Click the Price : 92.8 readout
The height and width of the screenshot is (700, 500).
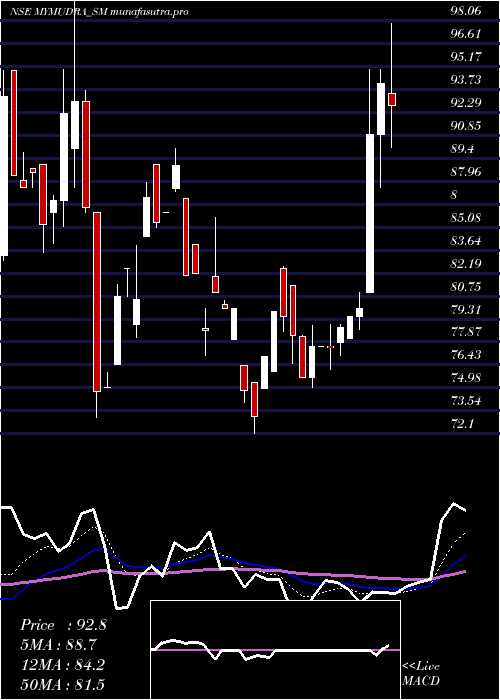click(x=63, y=625)
